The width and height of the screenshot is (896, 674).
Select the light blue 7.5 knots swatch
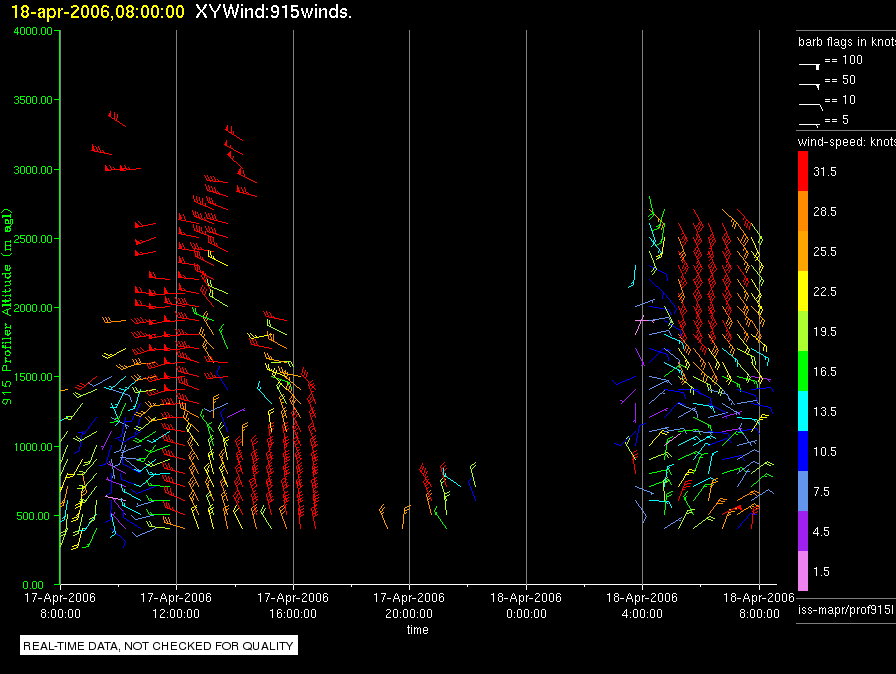click(803, 491)
